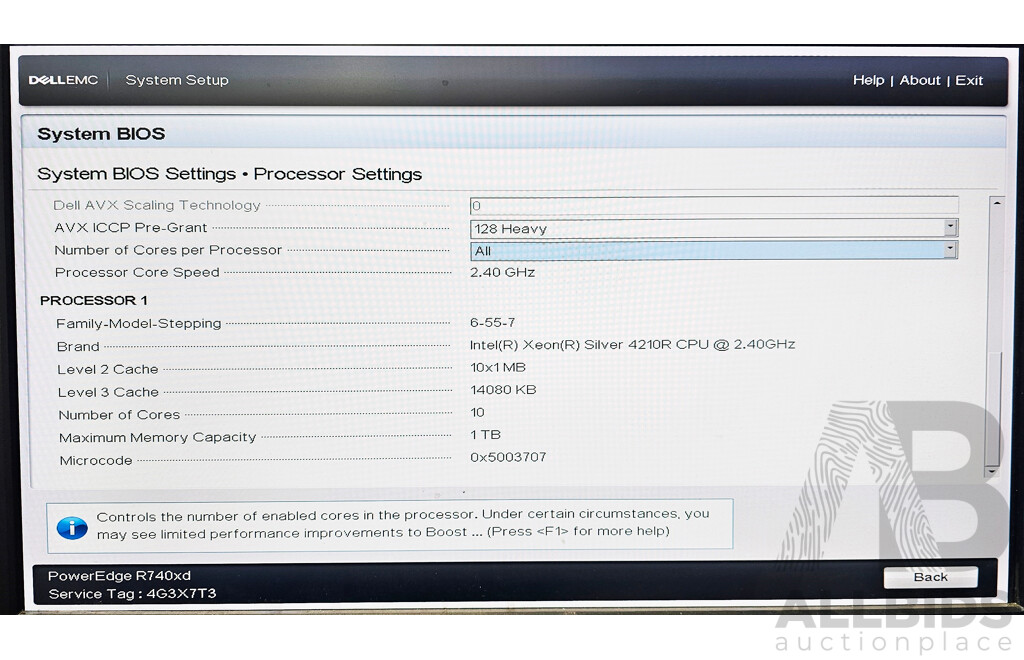
Task: Click the blue info icon in help box
Action: click(x=72, y=527)
